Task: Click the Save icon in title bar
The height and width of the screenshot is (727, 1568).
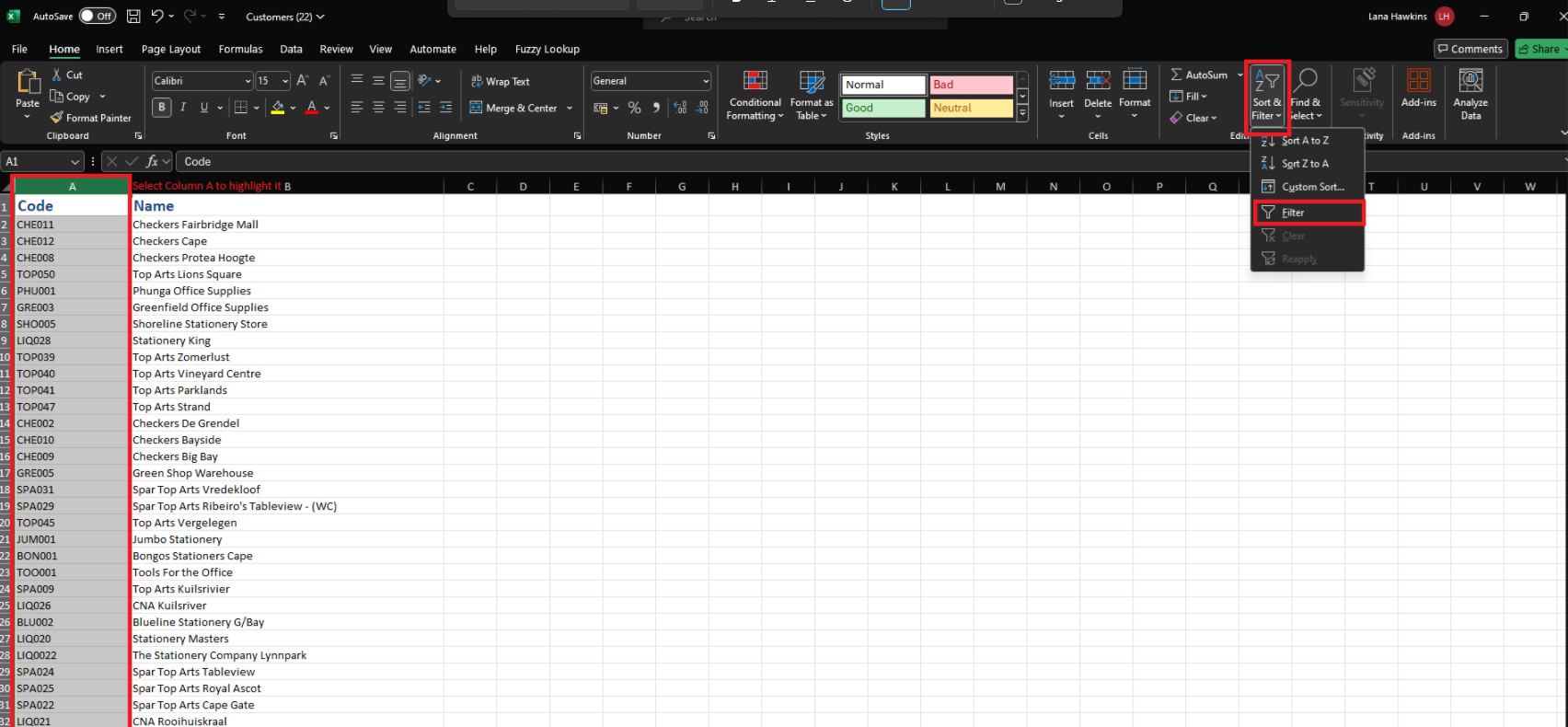Action: point(133,17)
